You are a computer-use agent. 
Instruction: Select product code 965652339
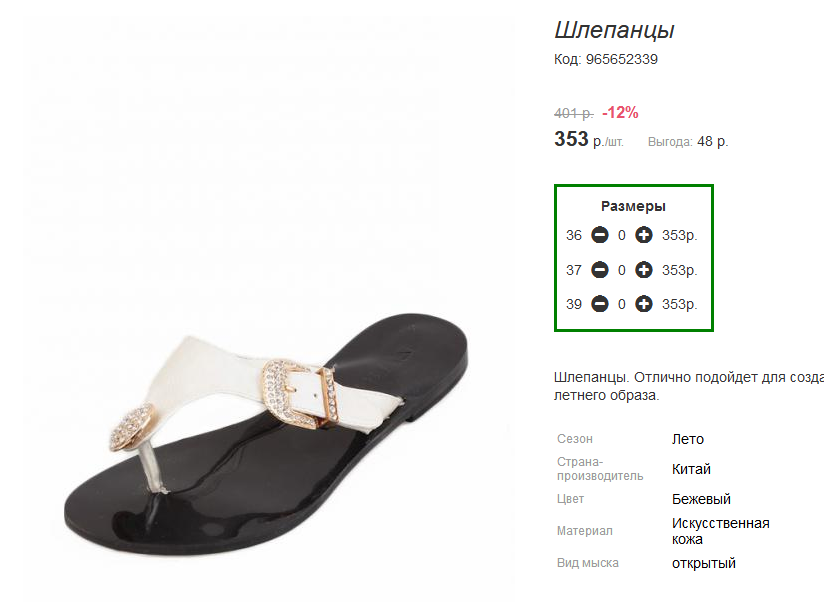(622, 59)
